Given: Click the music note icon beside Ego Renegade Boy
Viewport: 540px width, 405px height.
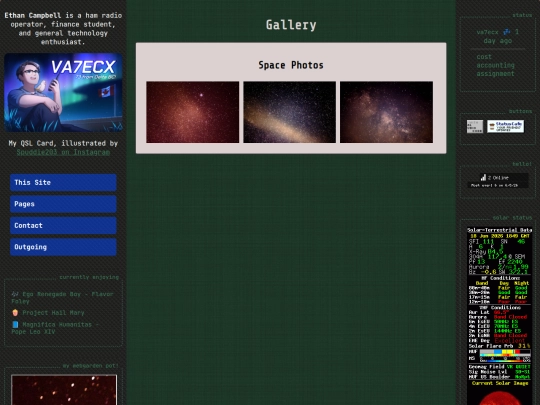Looking at the screenshot, I should point(15,294).
